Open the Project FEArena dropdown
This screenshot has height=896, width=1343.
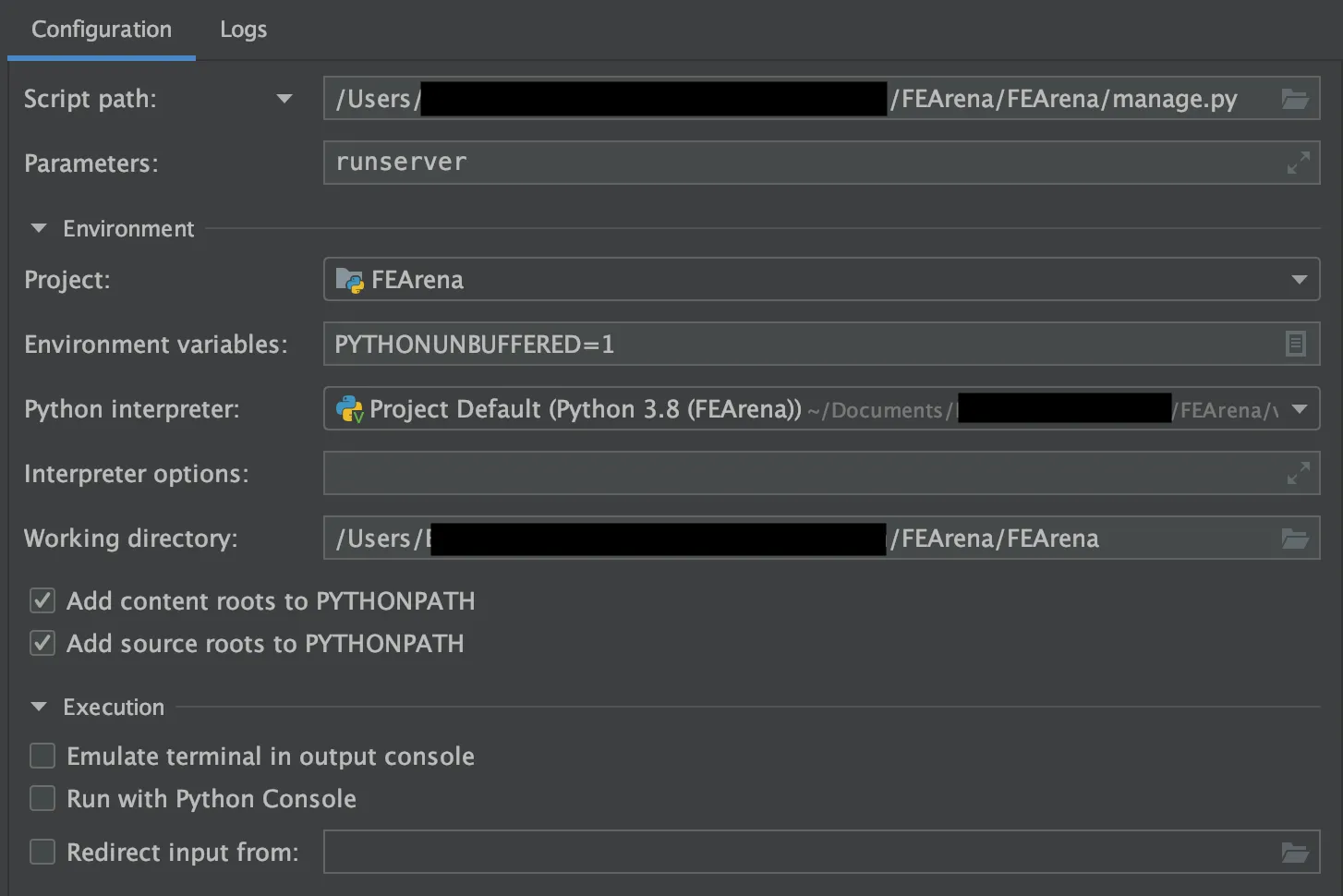1299,280
